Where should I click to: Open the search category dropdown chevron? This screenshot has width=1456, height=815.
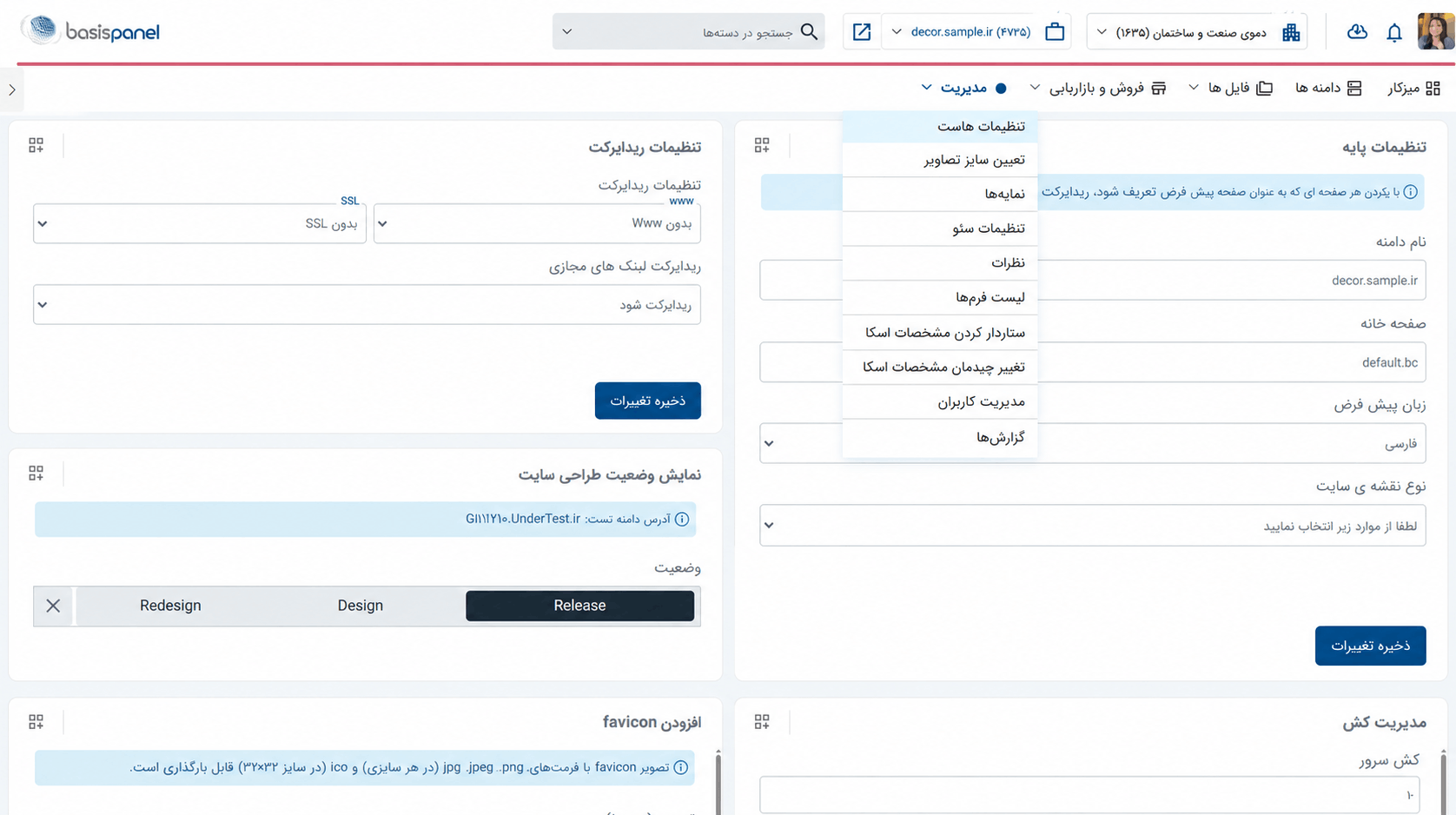567,32
